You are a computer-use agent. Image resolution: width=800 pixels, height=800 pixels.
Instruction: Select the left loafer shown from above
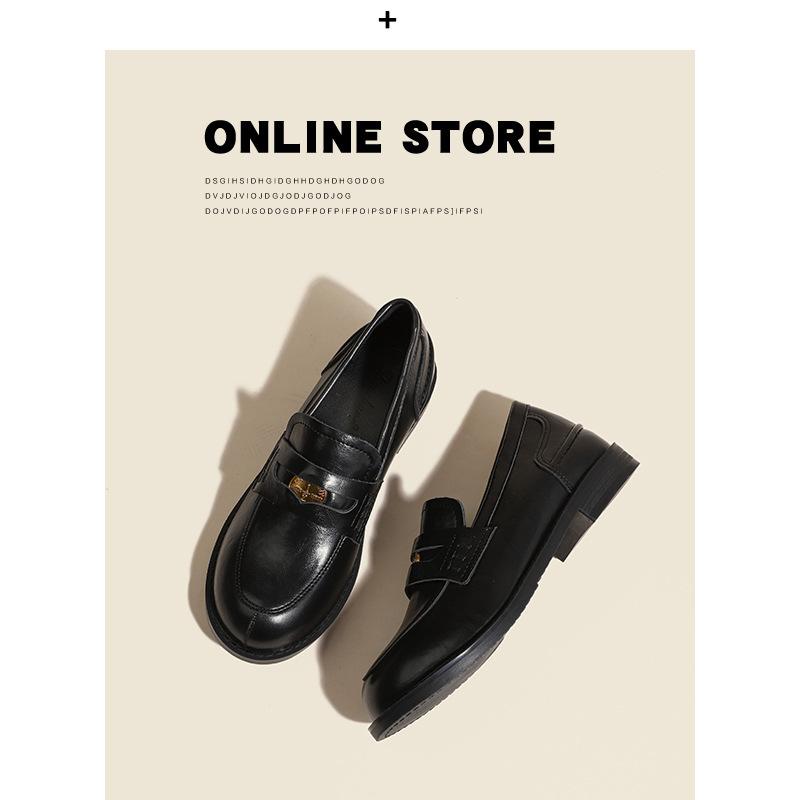321,480
